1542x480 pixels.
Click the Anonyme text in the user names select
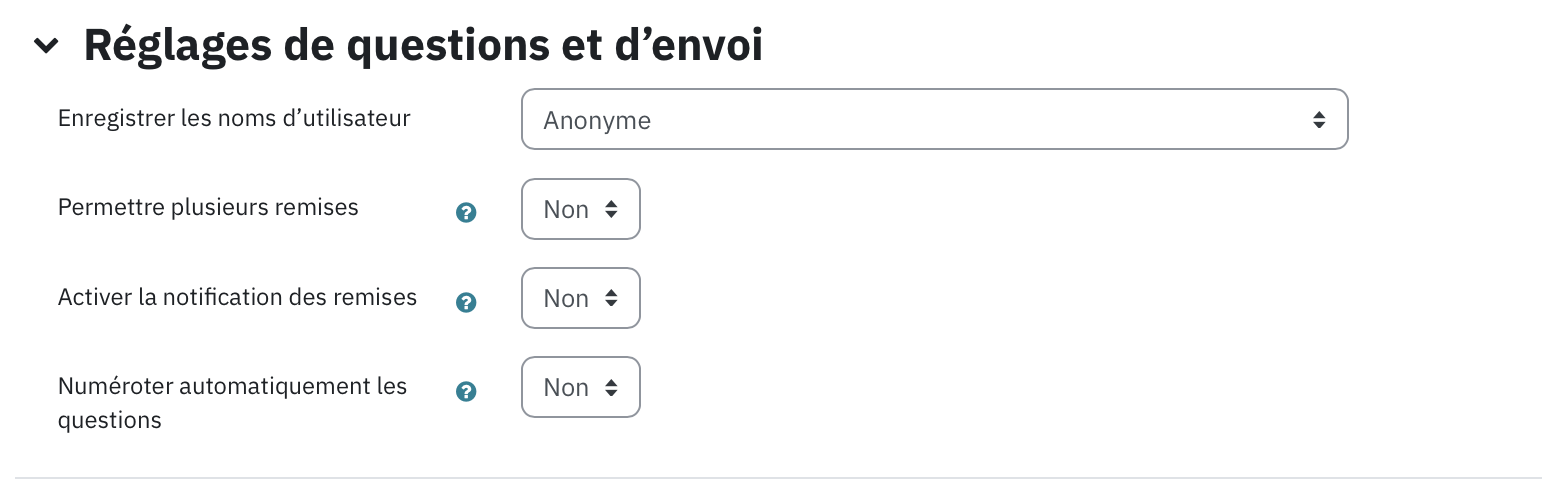click(x=597, y=121)
